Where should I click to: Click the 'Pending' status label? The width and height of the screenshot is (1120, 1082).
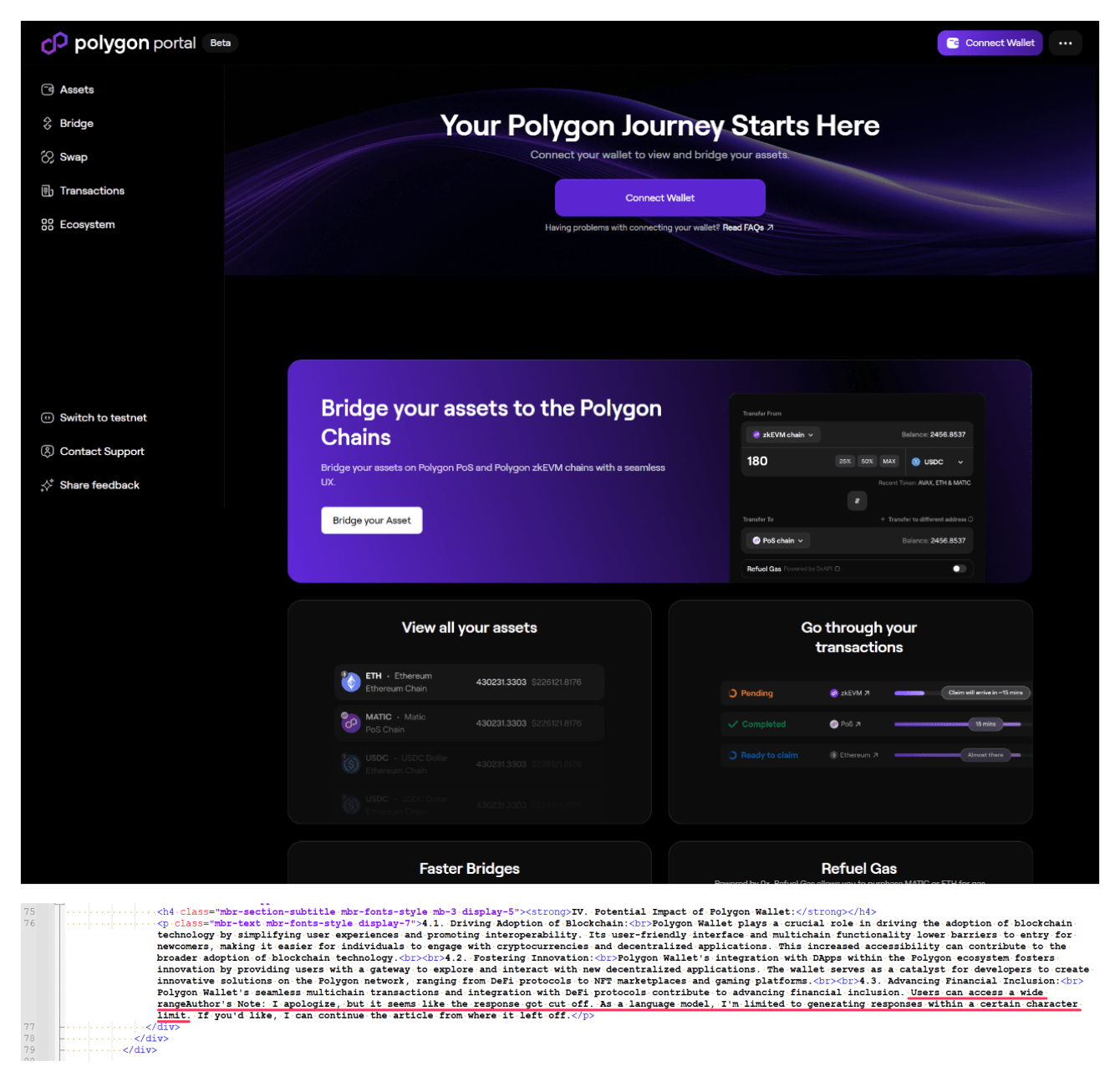coord(757,693)
